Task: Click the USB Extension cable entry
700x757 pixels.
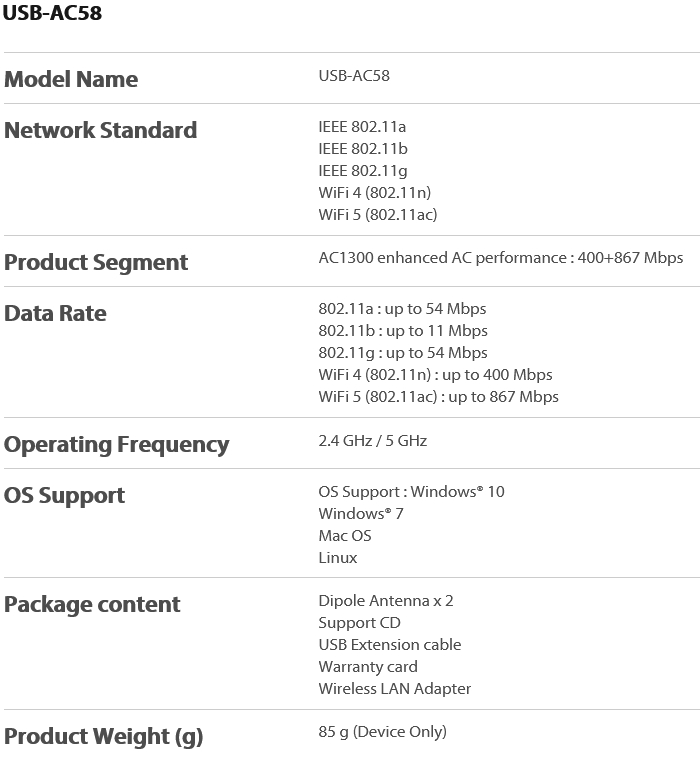Action: (x=390, y=645)
